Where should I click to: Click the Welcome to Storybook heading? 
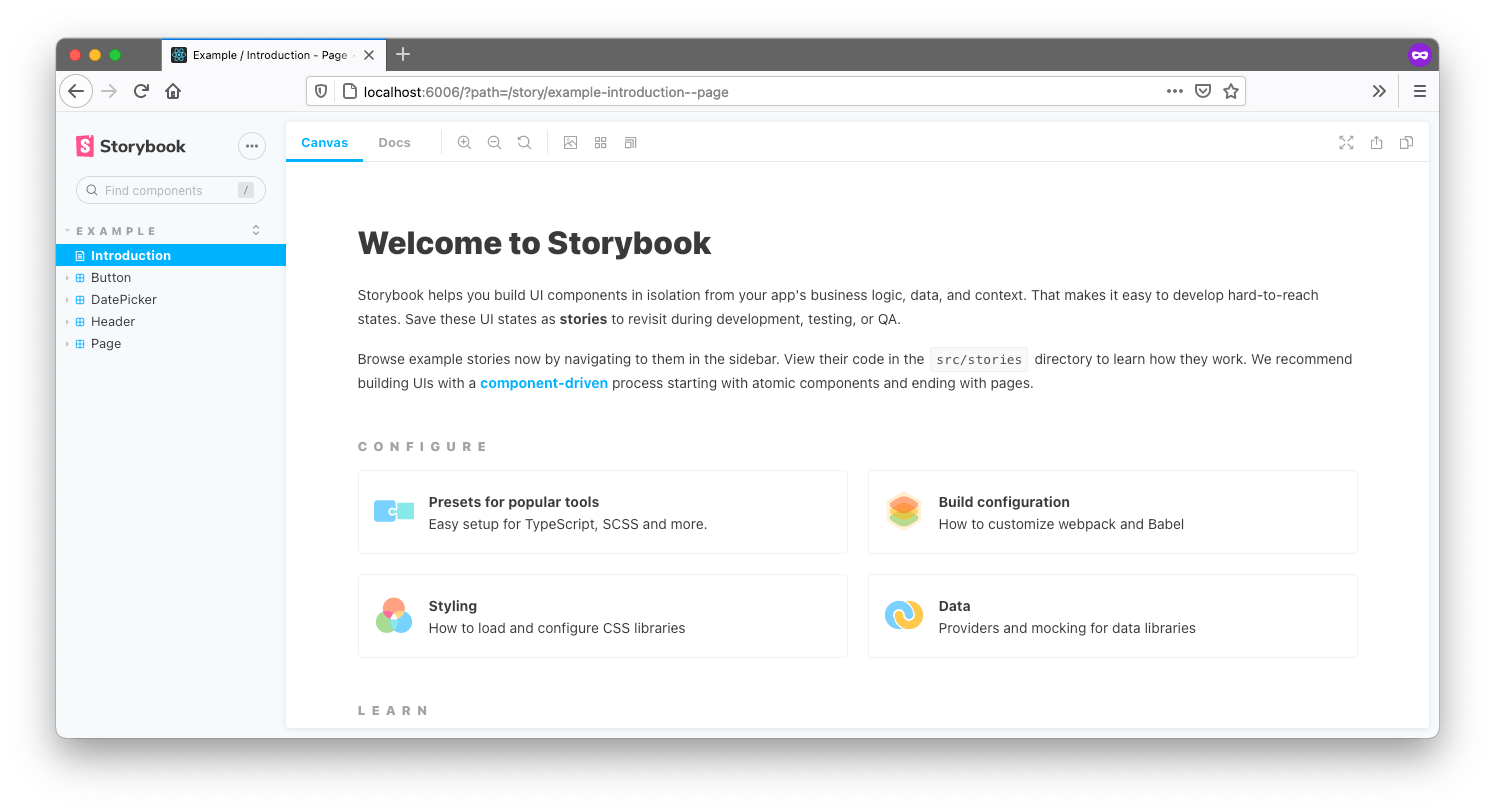point(534,243)
